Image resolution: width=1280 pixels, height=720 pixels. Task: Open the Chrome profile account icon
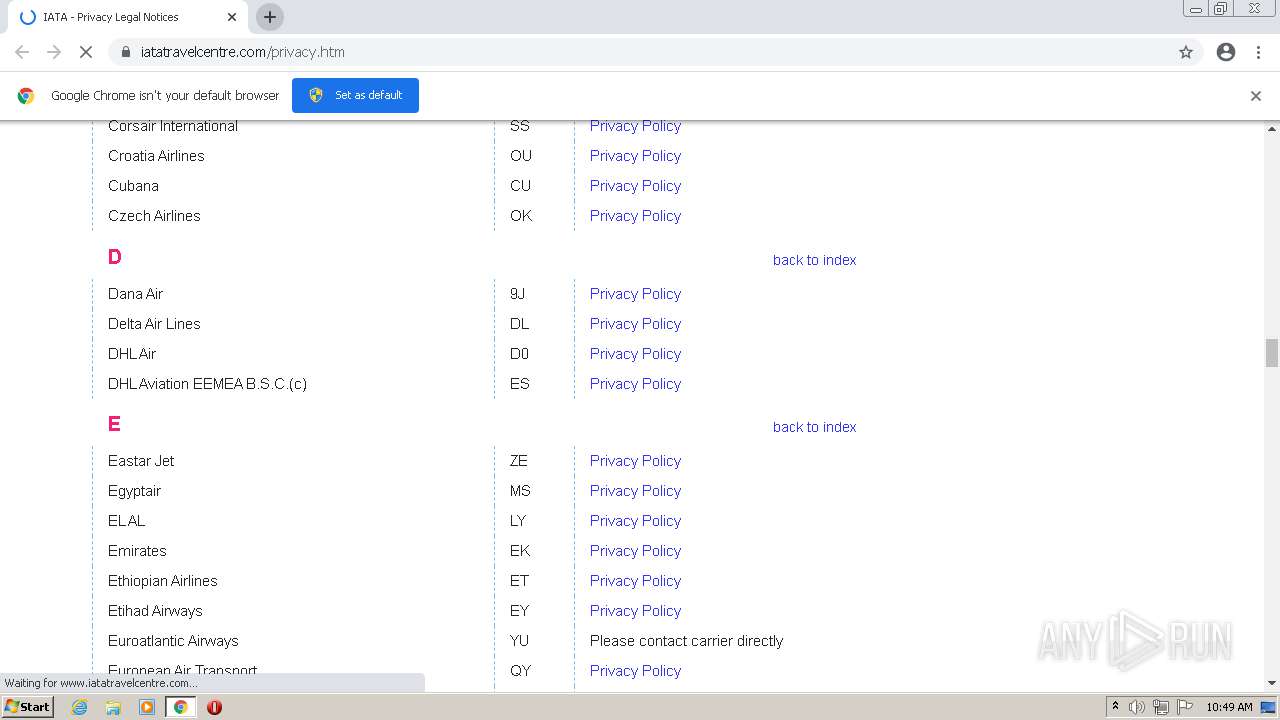pos(1226,52)
